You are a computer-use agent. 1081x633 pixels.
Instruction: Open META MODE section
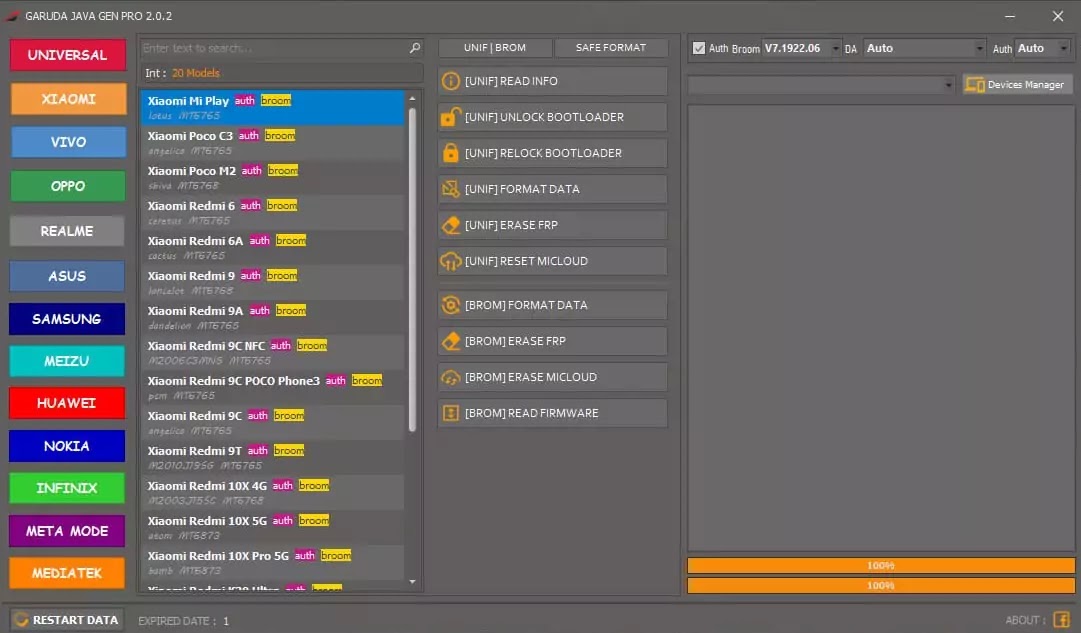tap(67, 531)
